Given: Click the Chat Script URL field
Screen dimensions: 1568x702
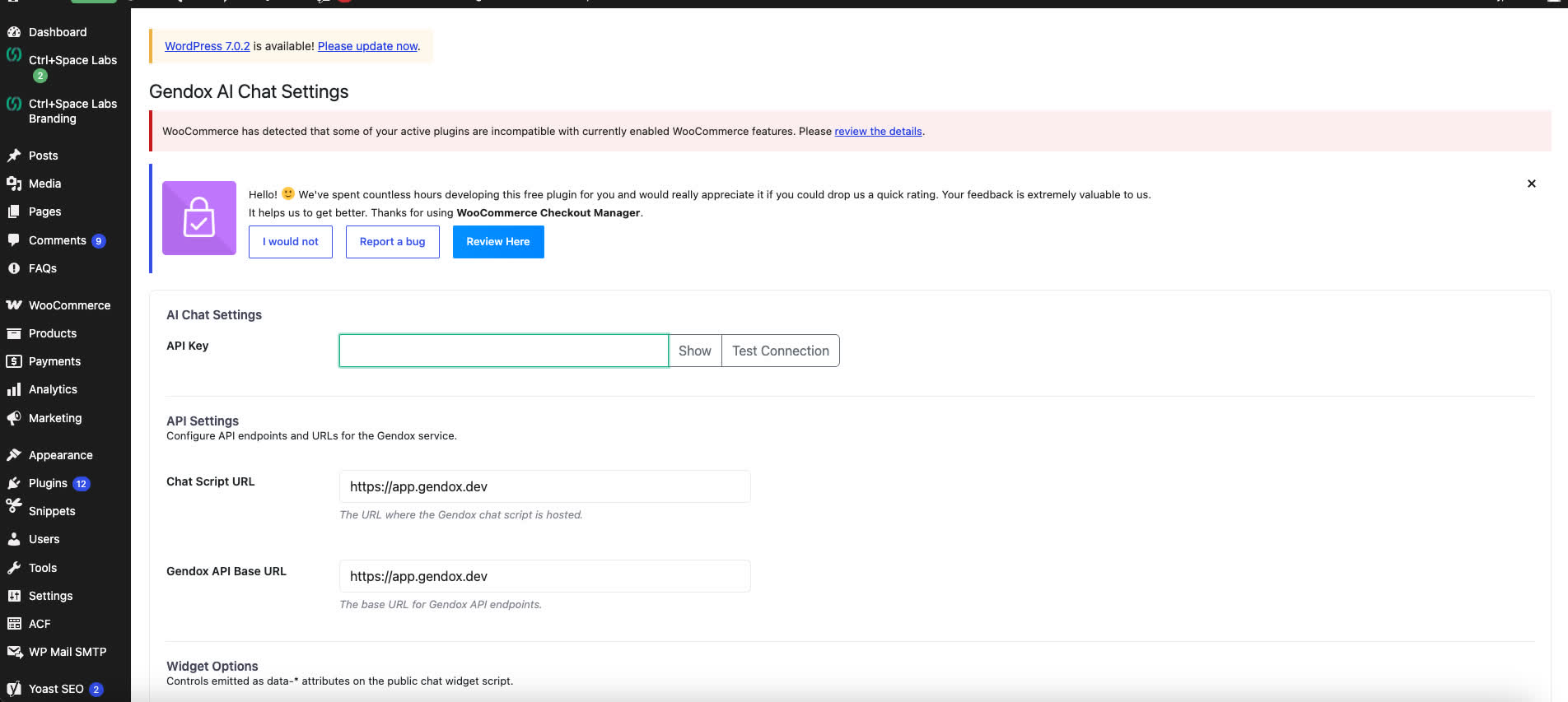Looking at the screenshot, I should (545, 486).
